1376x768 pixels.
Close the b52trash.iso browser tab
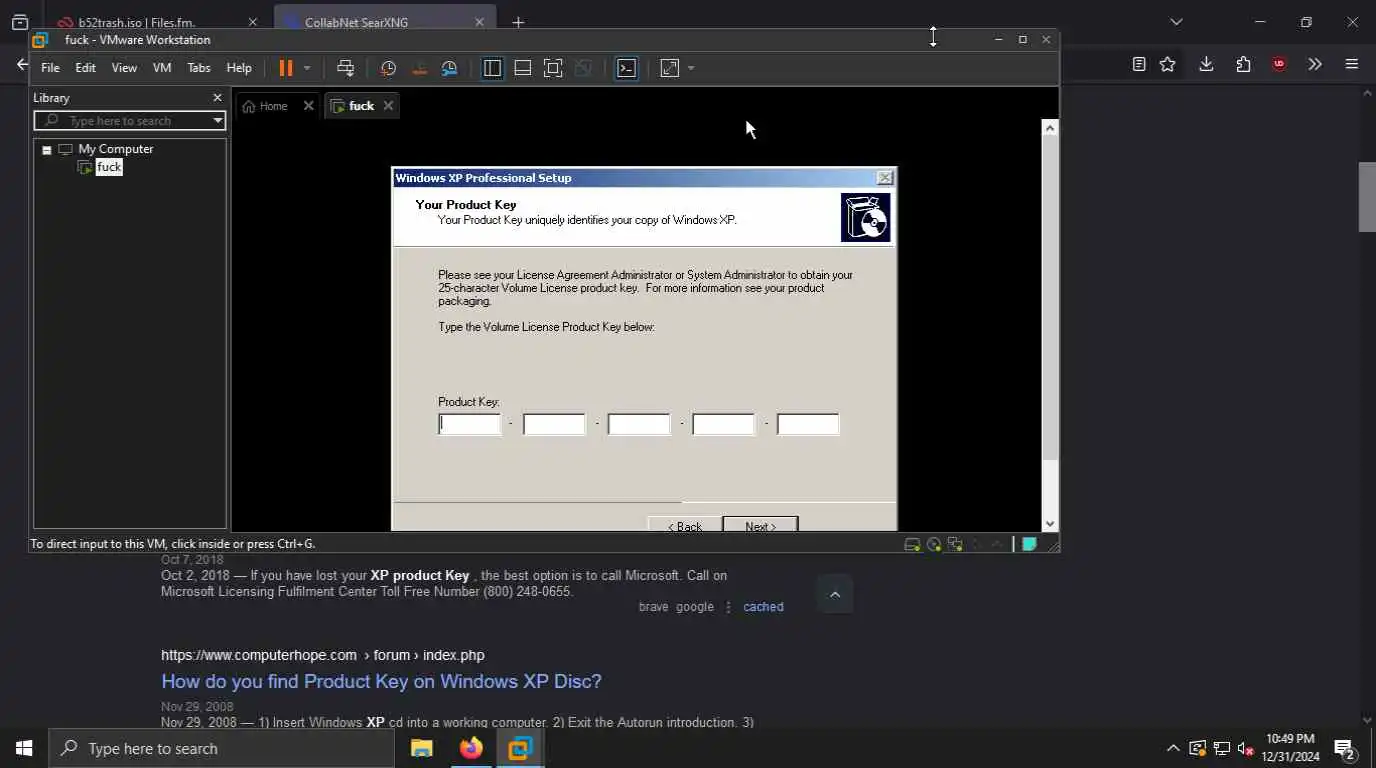[x=252, y=22]
